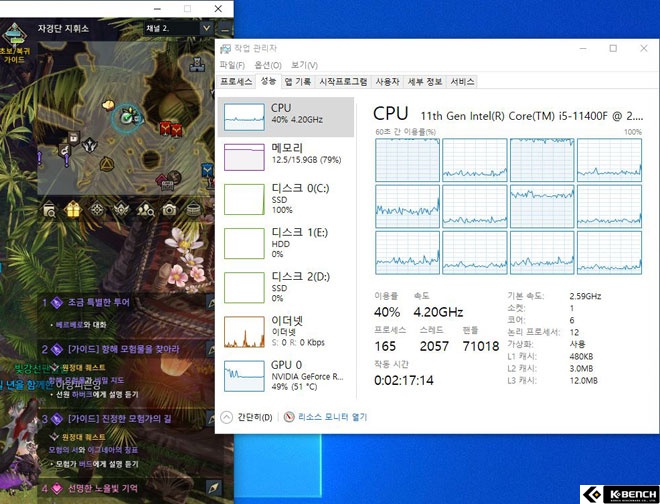Click the first logical processor usage graph
This screenshot has height=504, width=660.
pyautogui.click(x=407, y=160)
